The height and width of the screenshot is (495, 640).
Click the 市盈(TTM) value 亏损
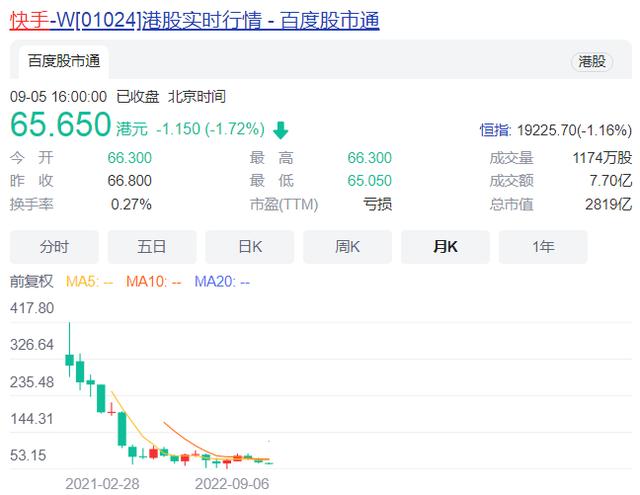click(378, 204)
